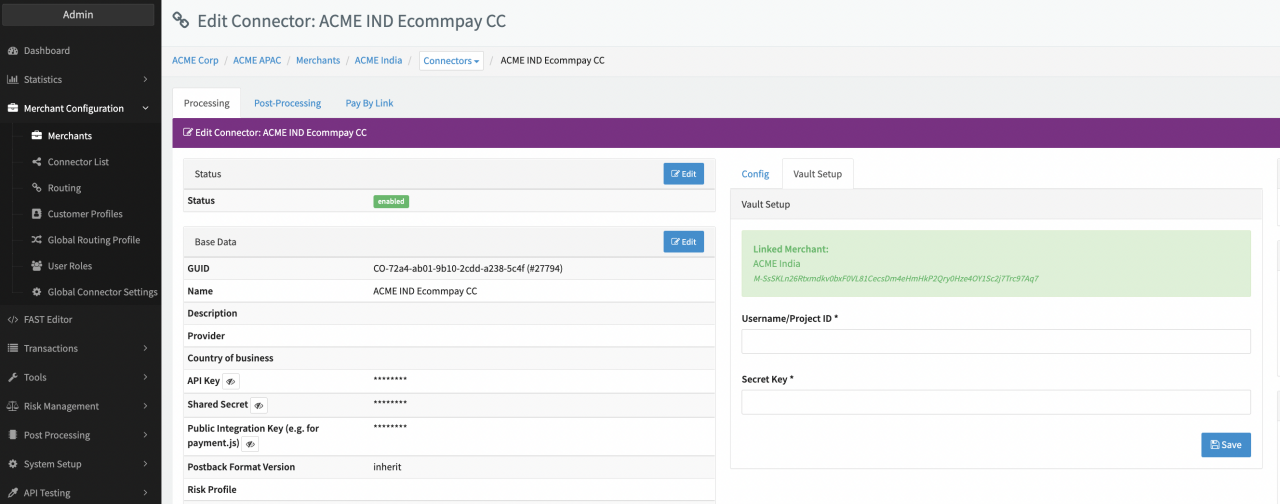Click the Global Routing Profile shuffle icon

(x=37, y=240)
